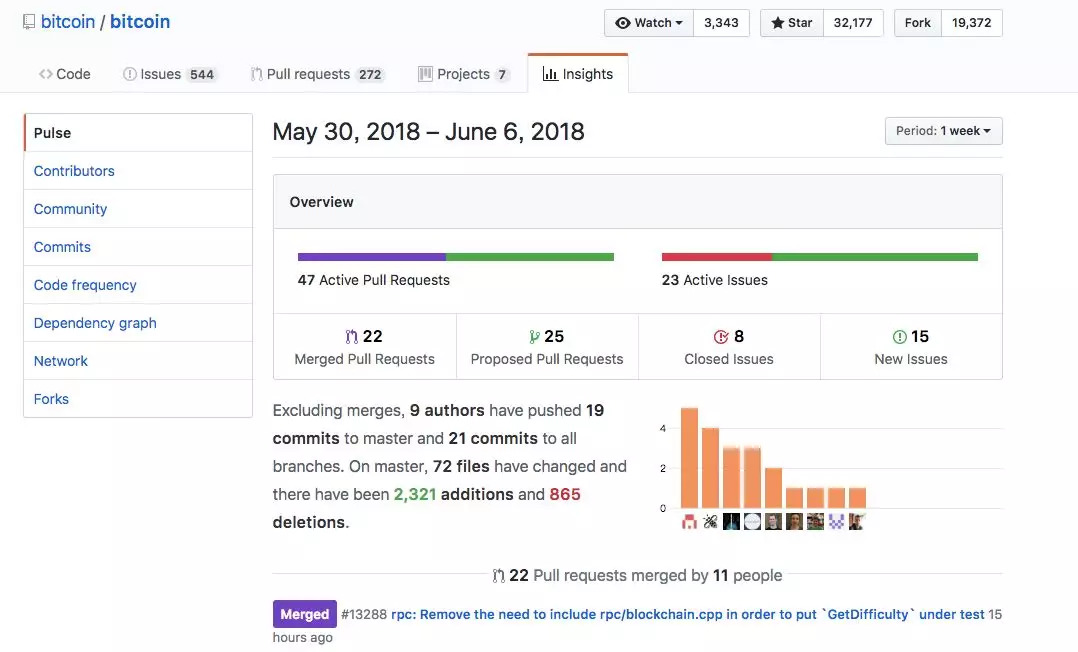Fork the bitcoin repository

tap(917, 23)
